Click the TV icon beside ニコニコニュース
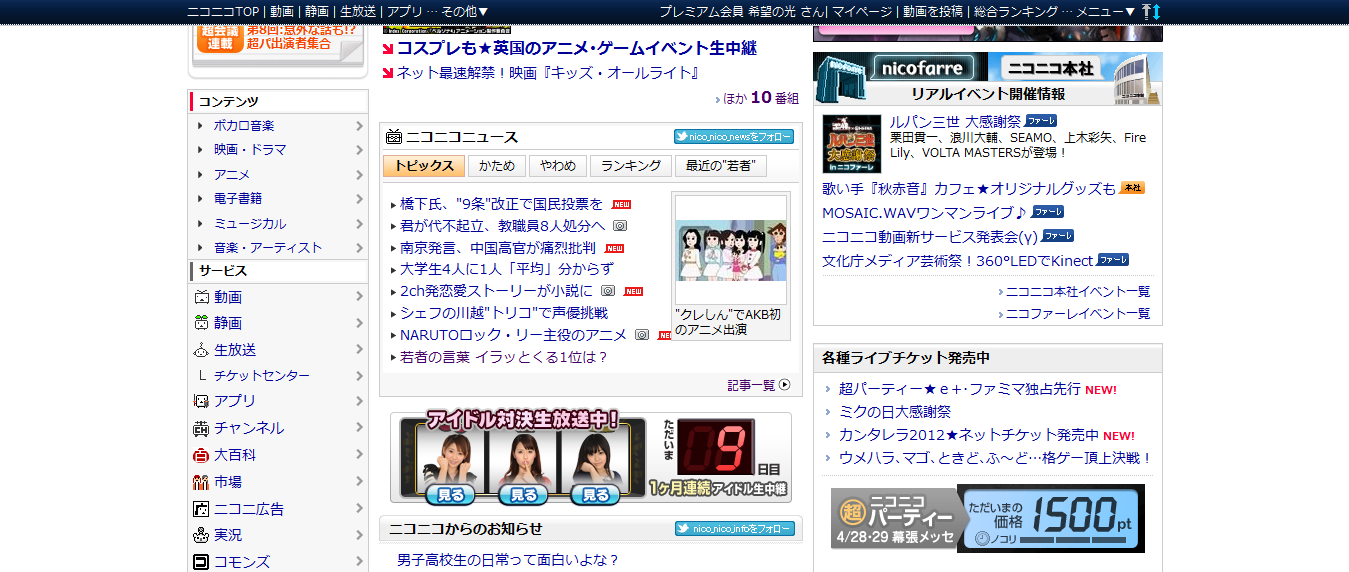1349x572 pixels. [394, 137]
